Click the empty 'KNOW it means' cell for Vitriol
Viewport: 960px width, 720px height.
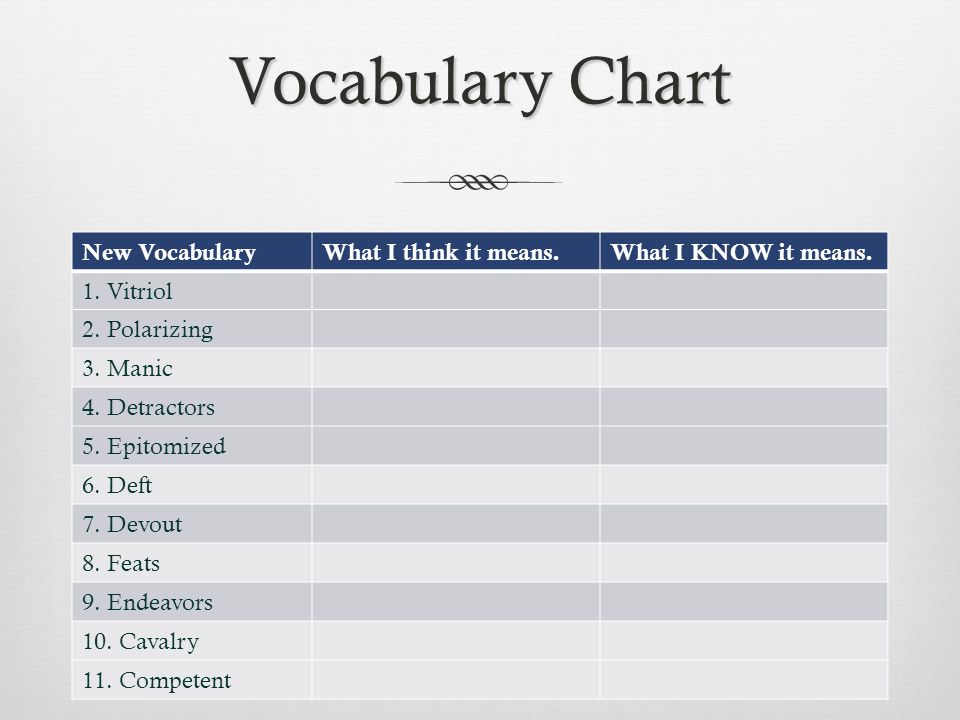click(743, 291)
